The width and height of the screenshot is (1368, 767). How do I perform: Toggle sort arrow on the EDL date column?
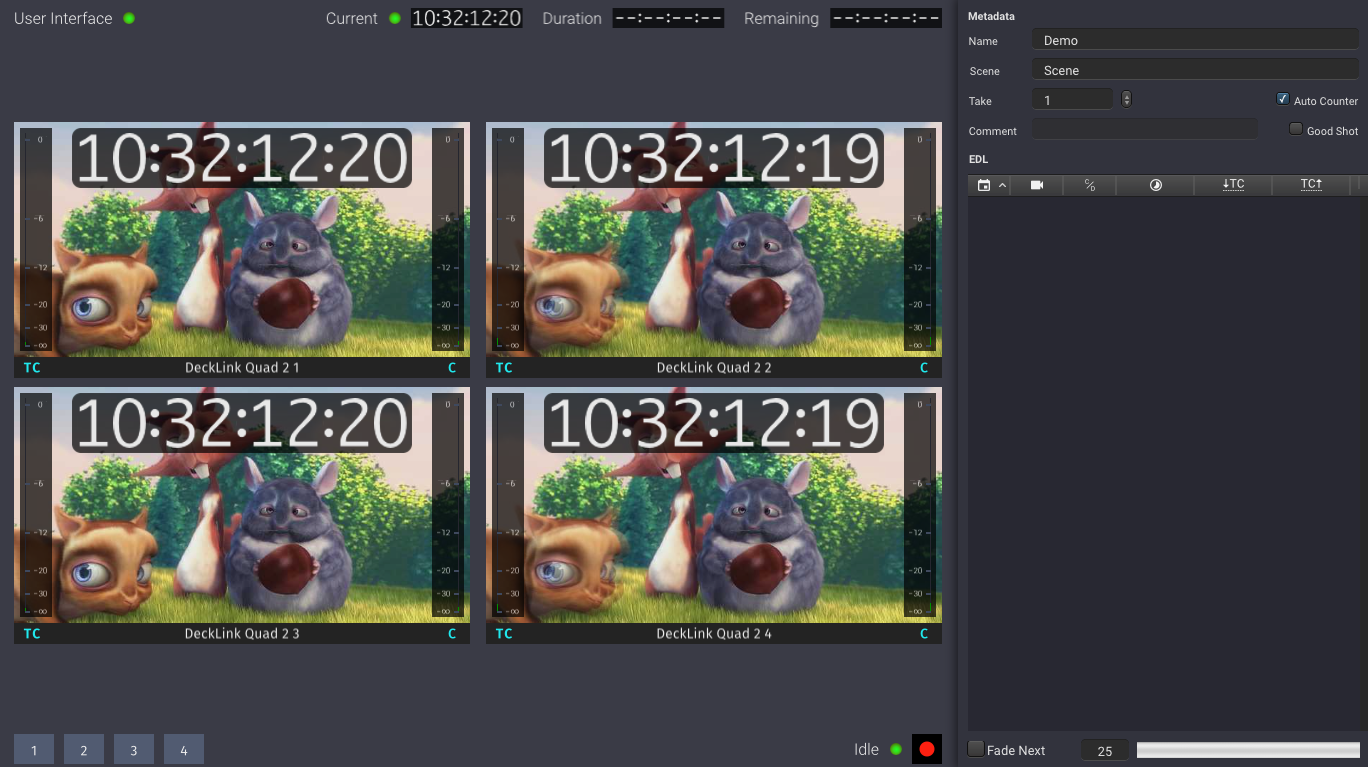coord(1003,185)
